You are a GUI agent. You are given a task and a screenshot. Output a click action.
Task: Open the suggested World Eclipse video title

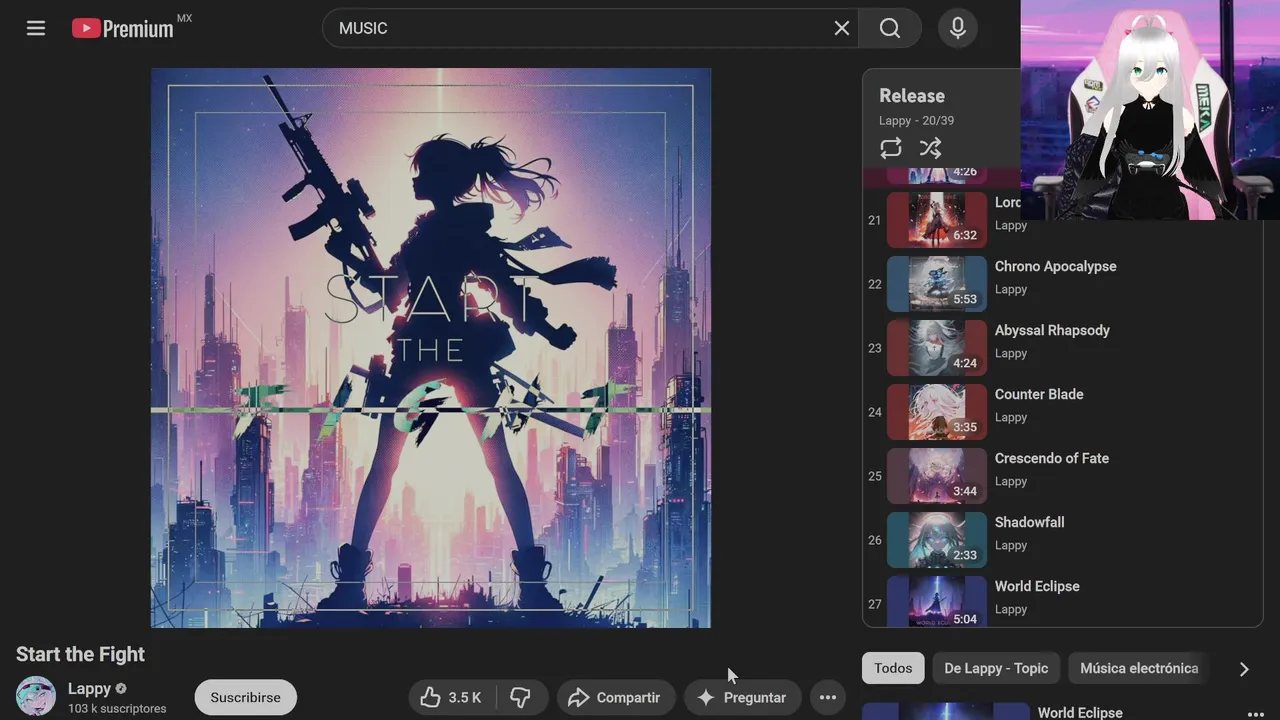point(1080,712)
